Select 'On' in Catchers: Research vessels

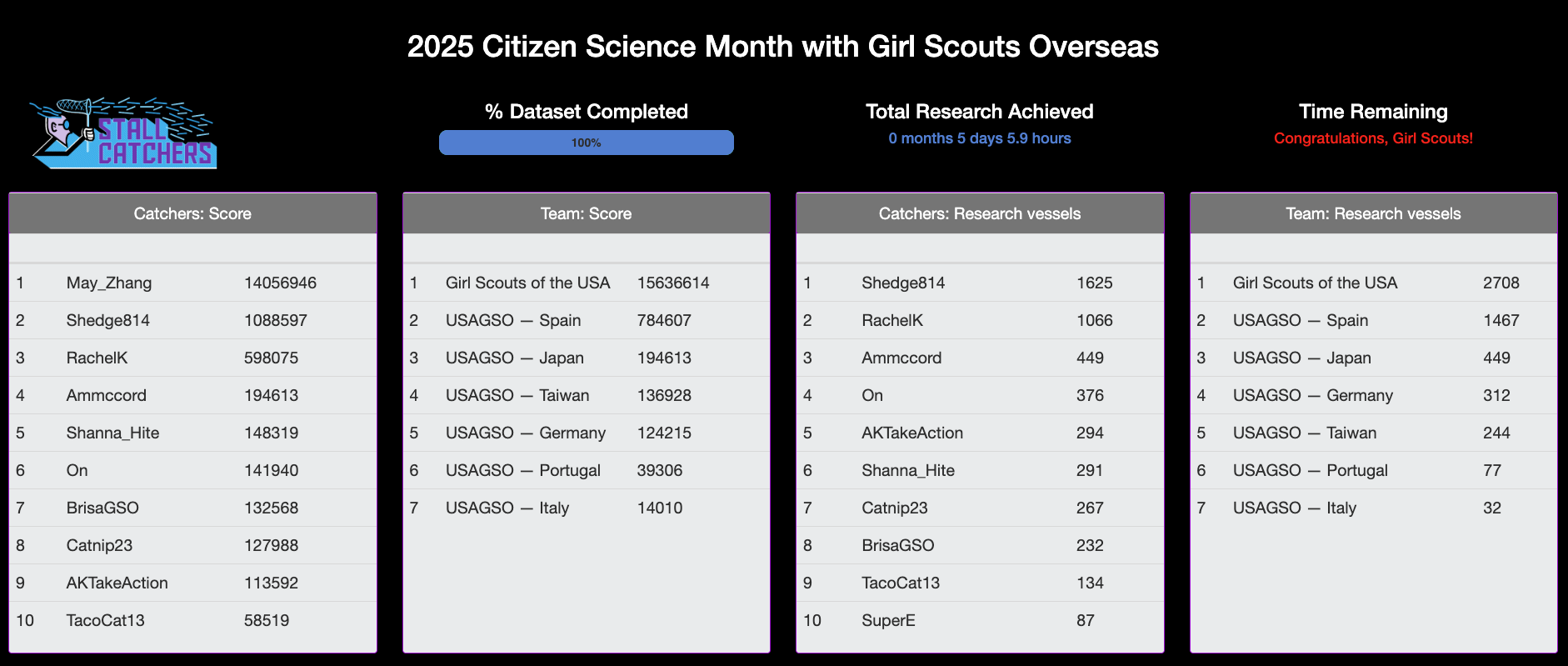click(x=872, y=395)
